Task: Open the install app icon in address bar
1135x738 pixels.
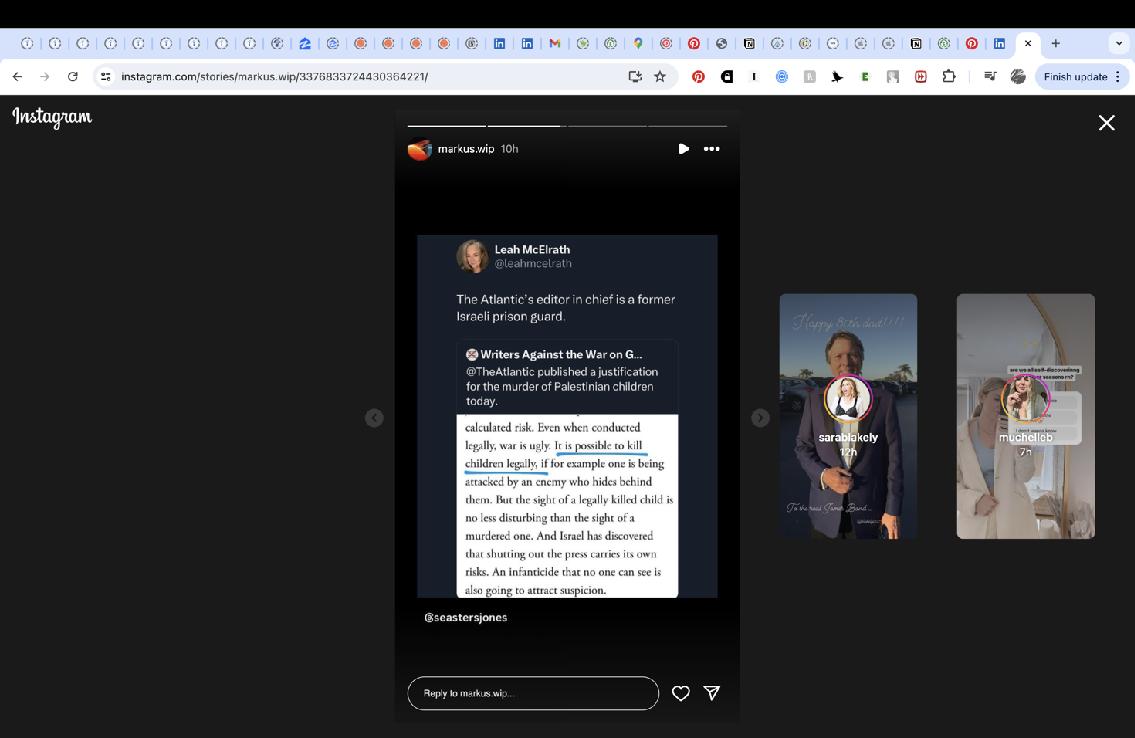Action: click(x=635, y=77)
